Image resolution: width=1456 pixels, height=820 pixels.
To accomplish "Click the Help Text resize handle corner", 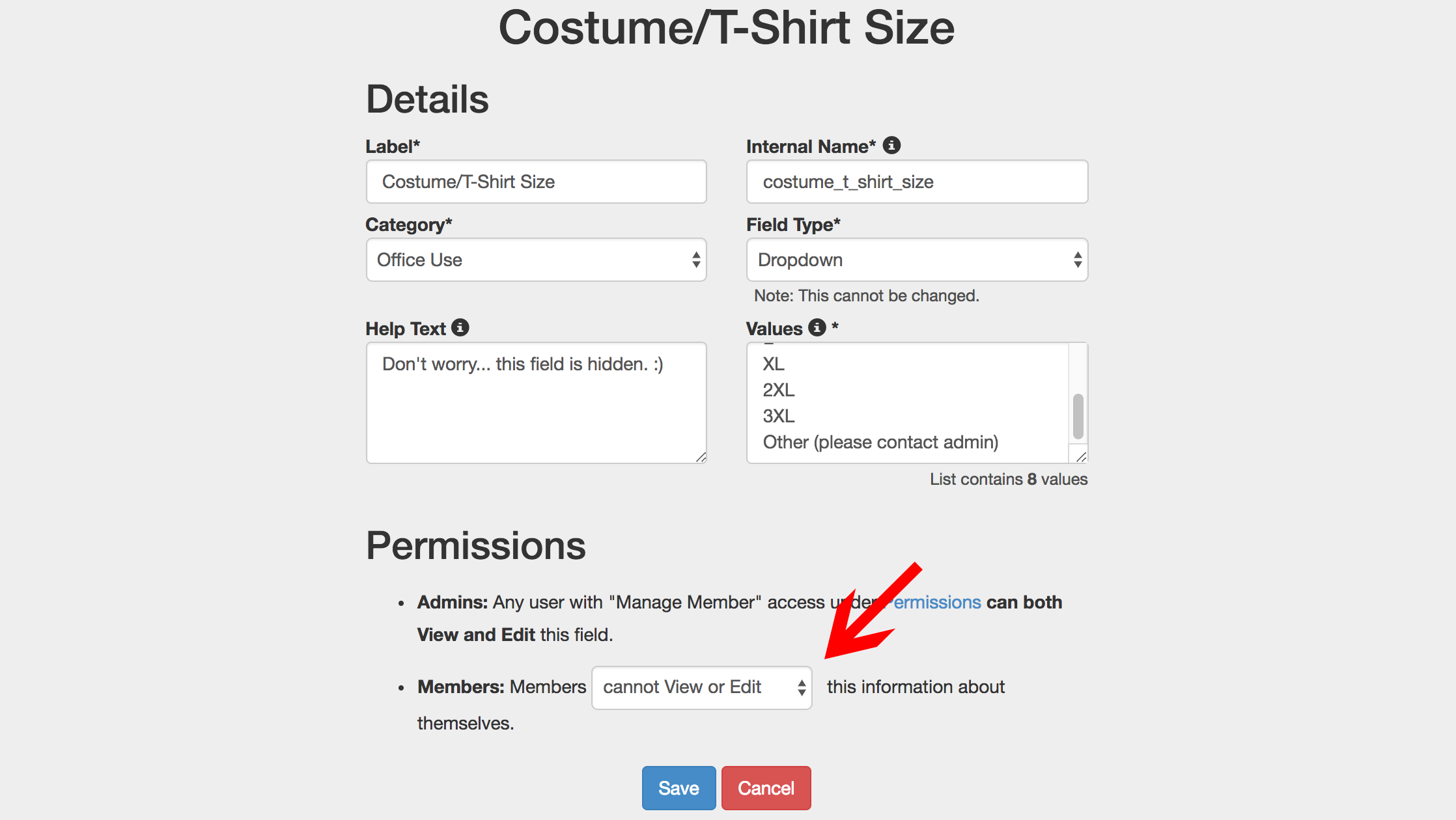I will pos(701,458).
